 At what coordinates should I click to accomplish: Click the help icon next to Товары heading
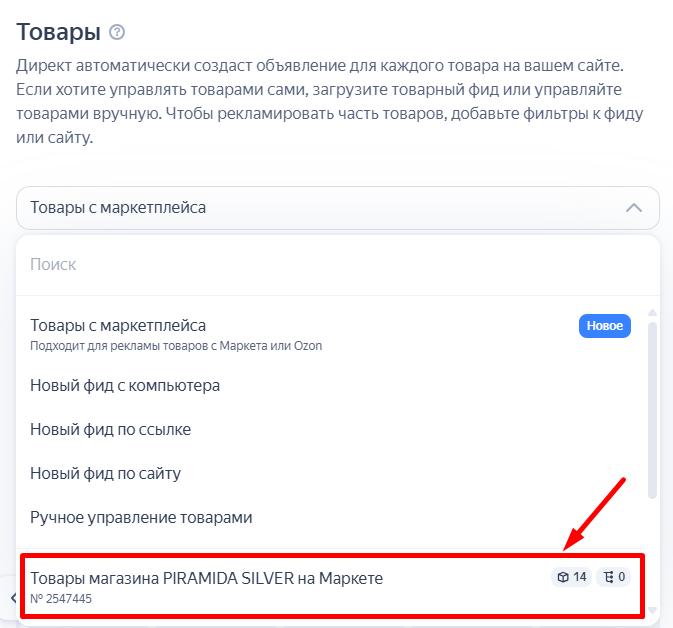[118, 33]
